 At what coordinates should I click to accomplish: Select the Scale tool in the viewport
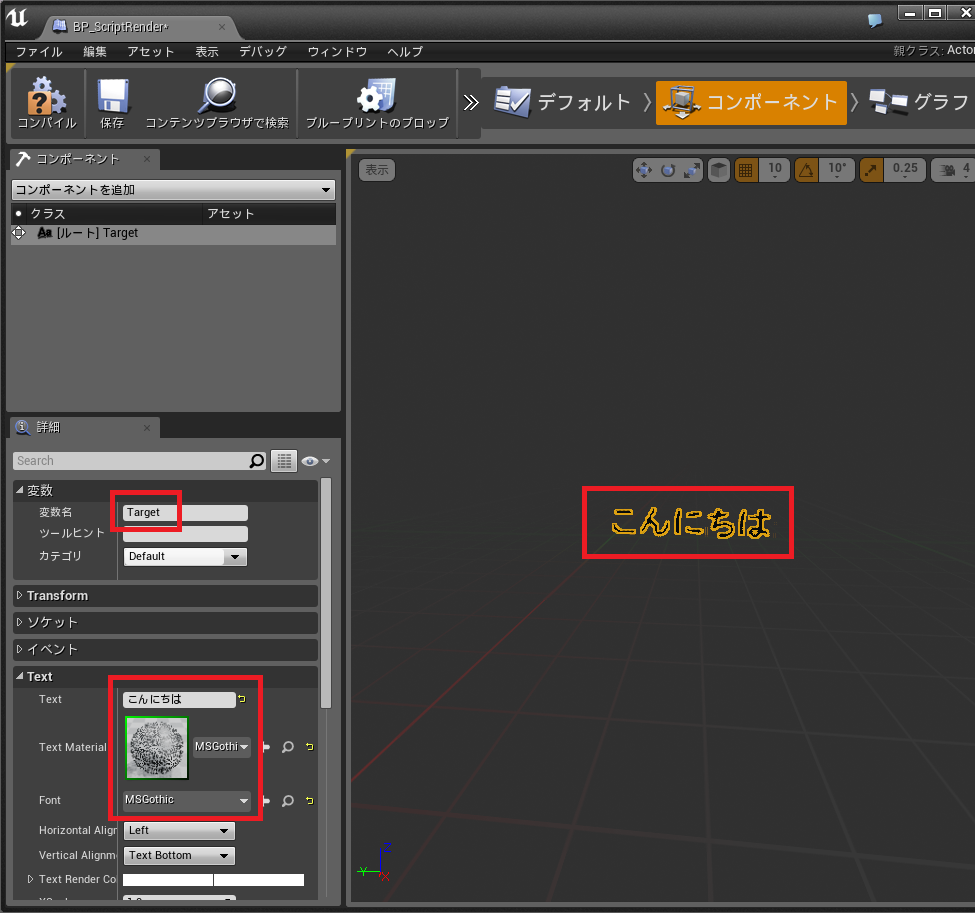click(x=689, y=170)
